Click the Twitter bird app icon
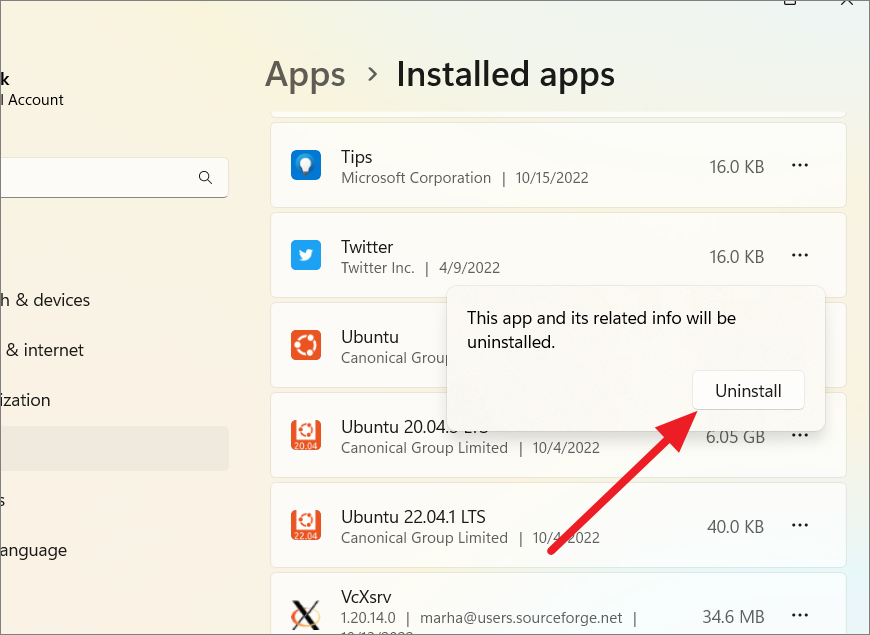This screenshot has width=870, height=635. pyautogui.click(x=306, y=255)
